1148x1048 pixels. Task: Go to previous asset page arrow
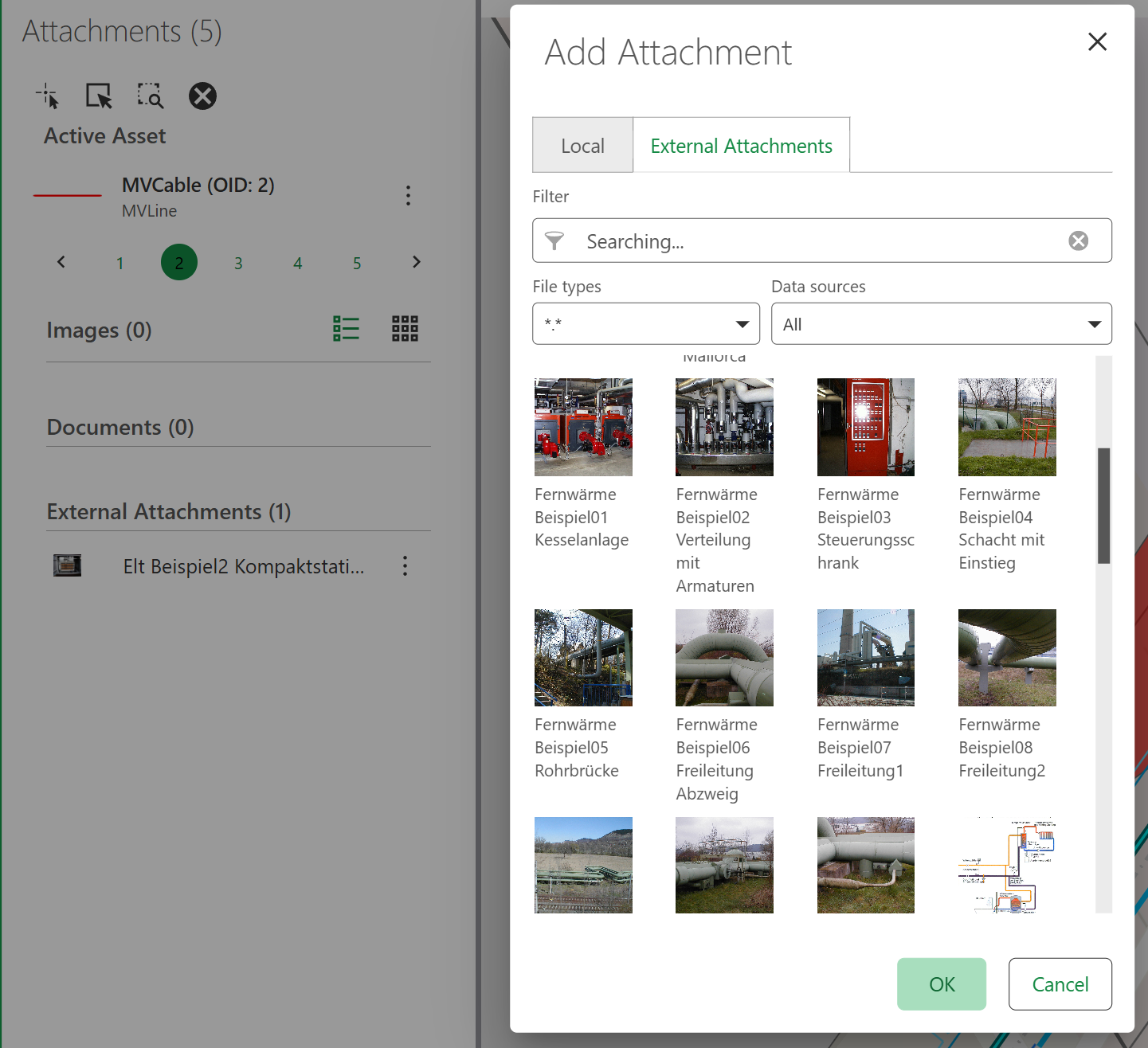point(61,262)
